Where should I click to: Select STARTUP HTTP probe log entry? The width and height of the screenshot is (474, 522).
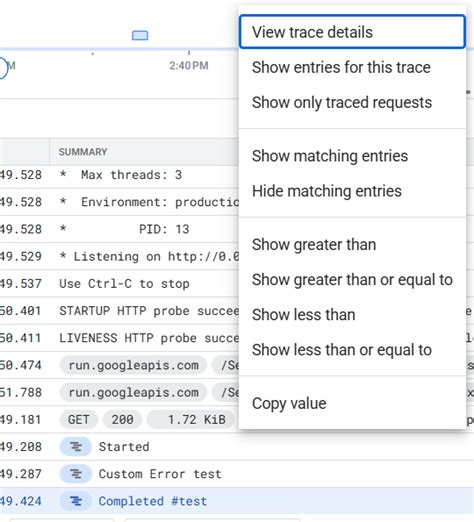(149, 311)
